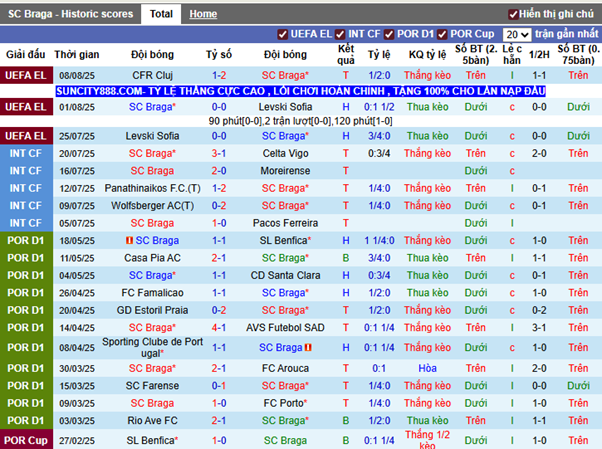Click the 3-1 half-time score on 14/04/25
This screenshot has width=602, height=449.
[539, 328]
